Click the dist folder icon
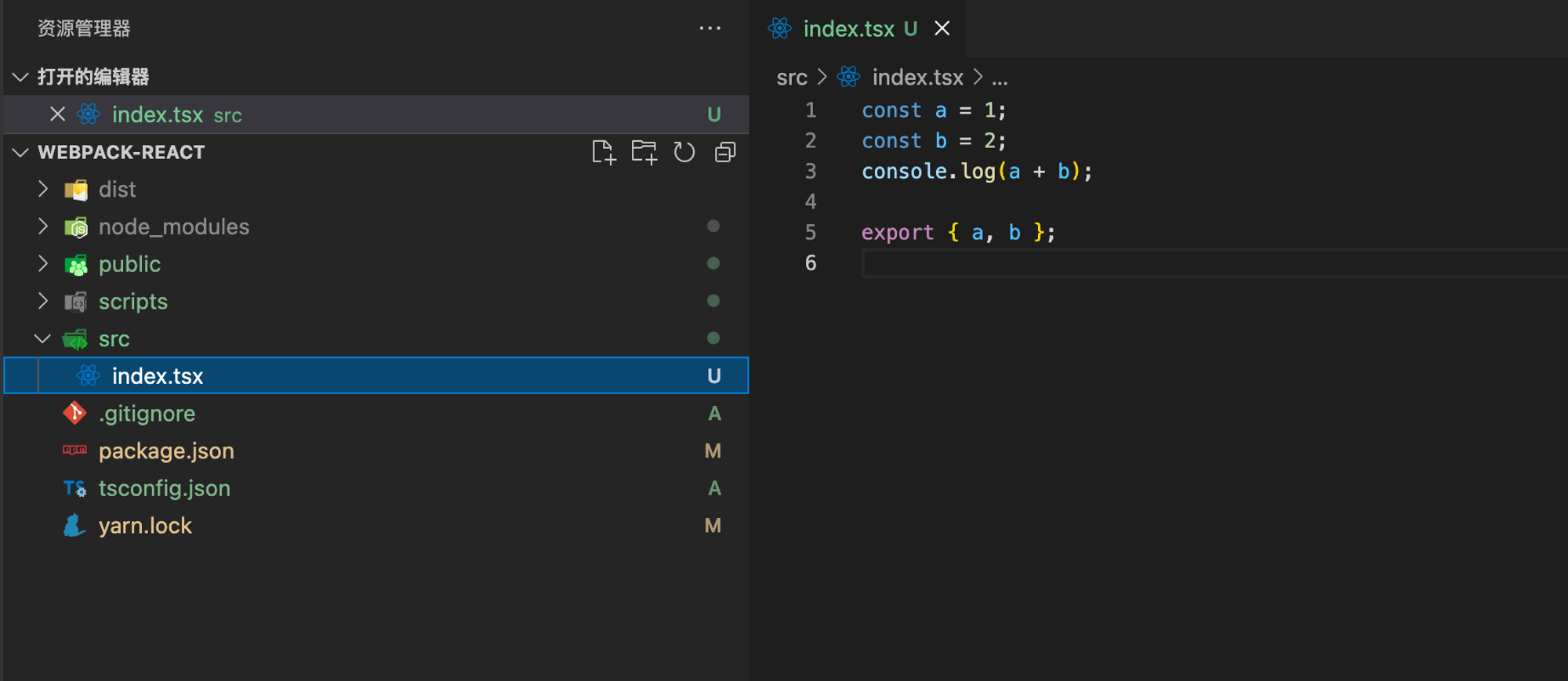 tap(76, 190)
